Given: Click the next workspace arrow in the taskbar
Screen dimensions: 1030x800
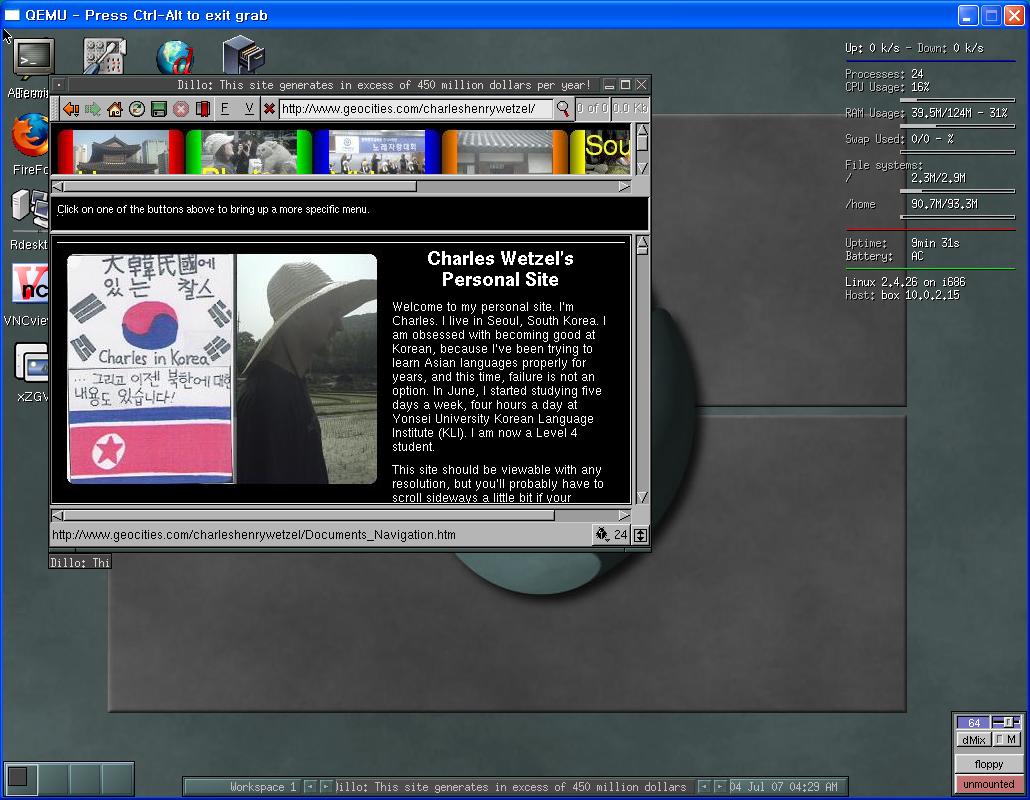Looking at the screenshot, I should 326,787.
